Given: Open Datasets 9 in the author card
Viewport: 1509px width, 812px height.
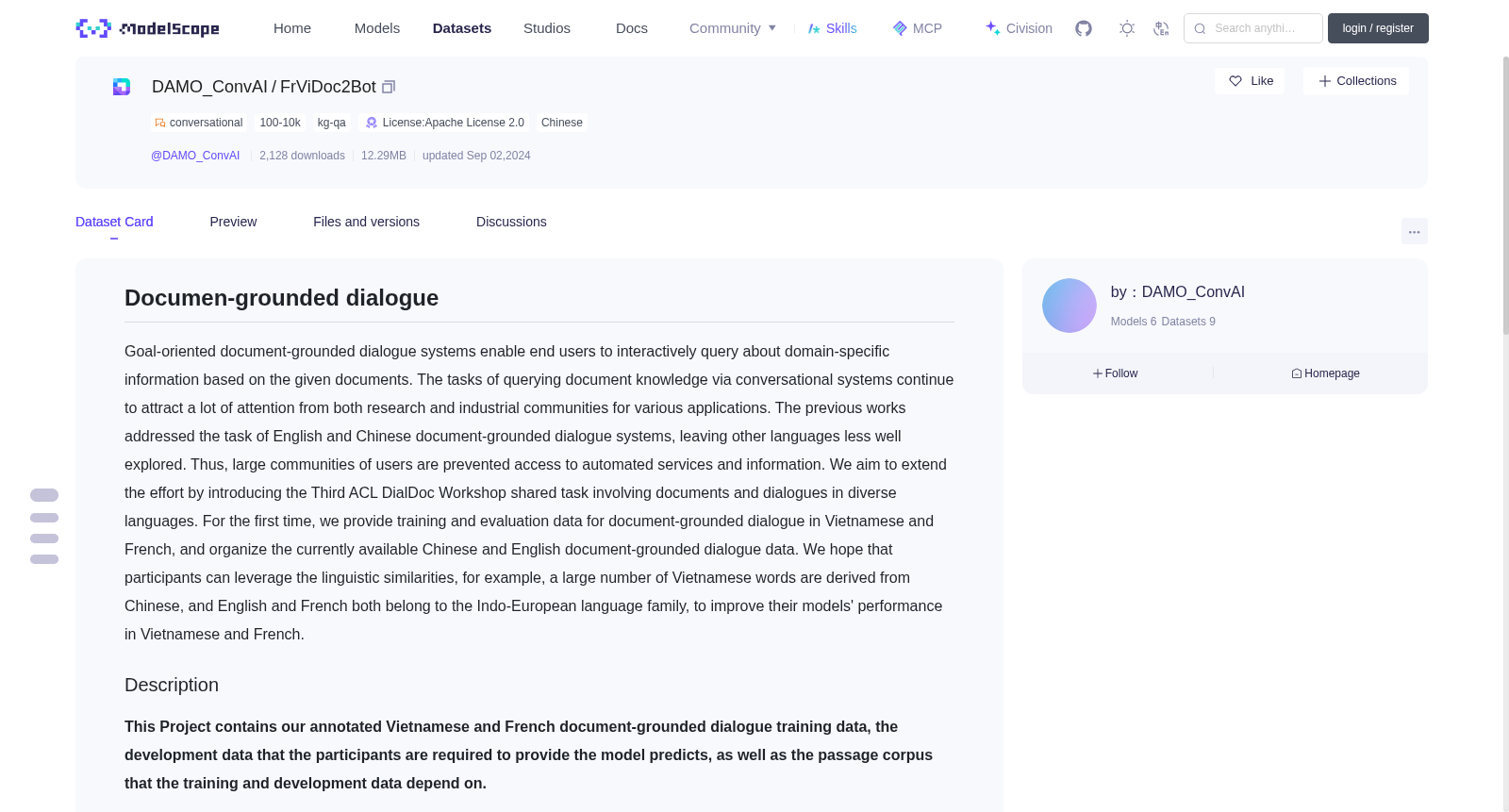Looking at the screenshot, I should click(x=1188, y=322).
